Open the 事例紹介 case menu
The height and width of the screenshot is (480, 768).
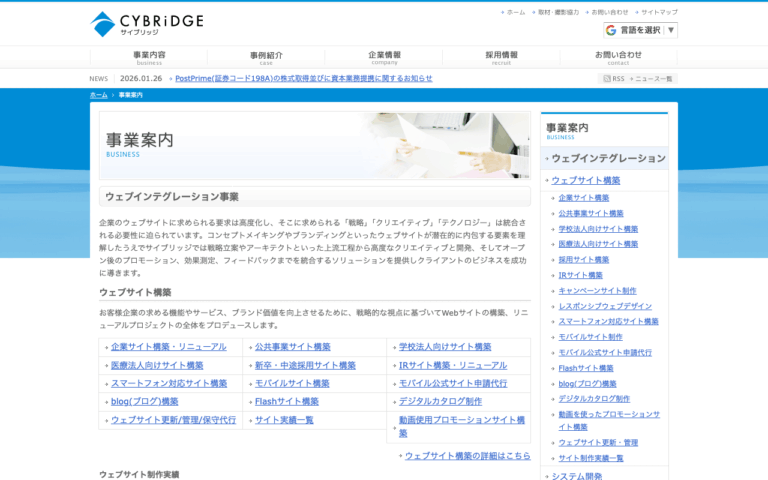click(x=266, y=57)
